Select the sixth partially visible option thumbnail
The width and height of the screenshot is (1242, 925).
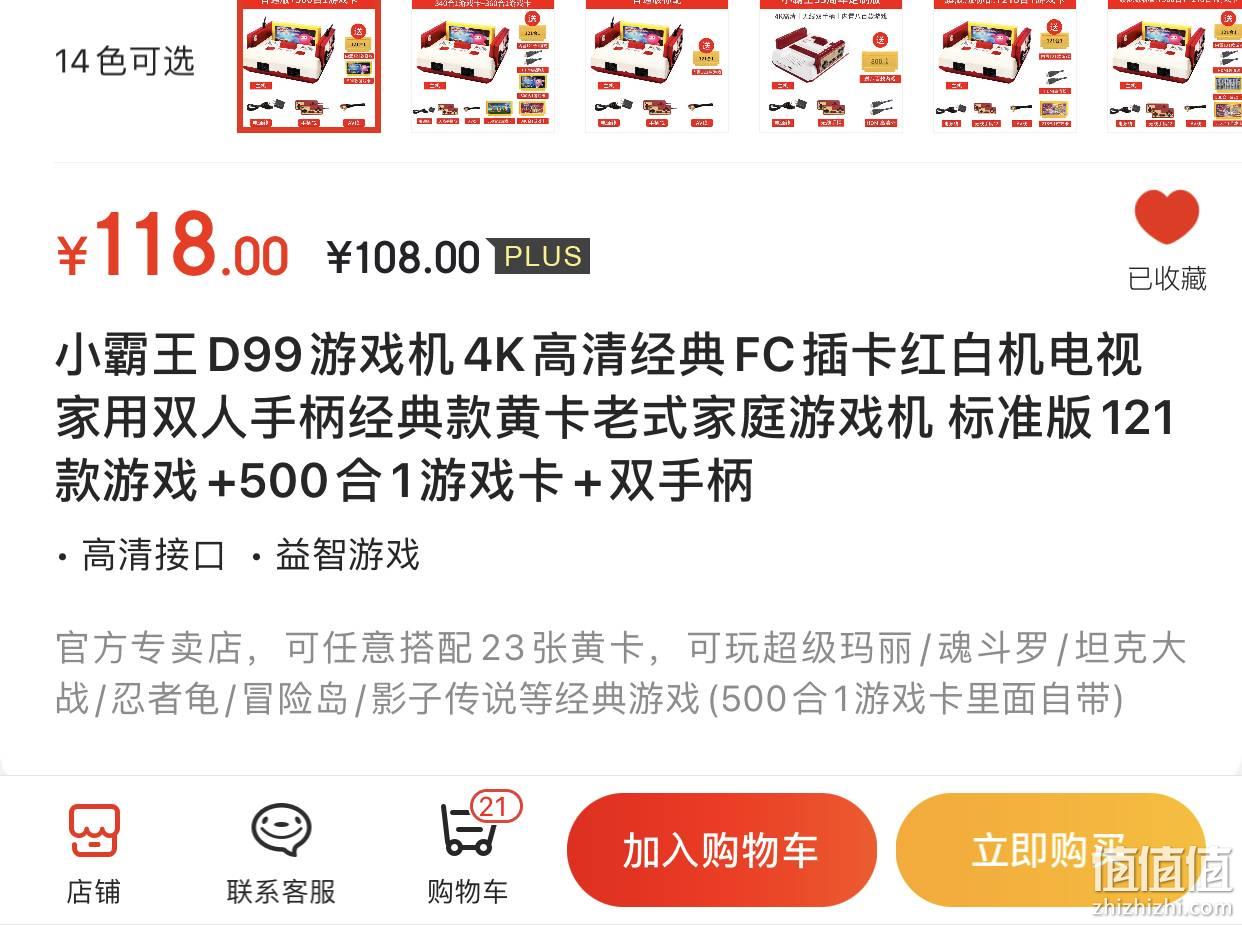(x=1174, y=65)
